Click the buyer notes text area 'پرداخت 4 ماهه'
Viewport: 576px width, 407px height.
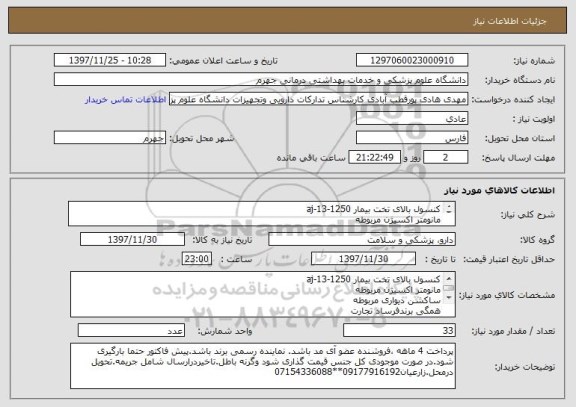pyautogui.click(x=263, y=366)
